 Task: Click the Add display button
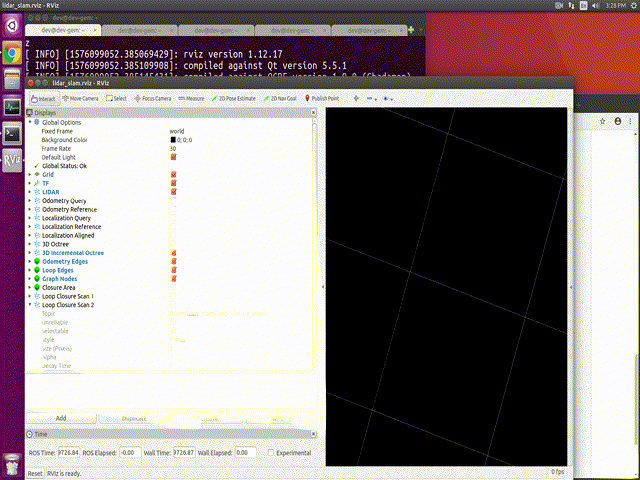tap(60, 418)
